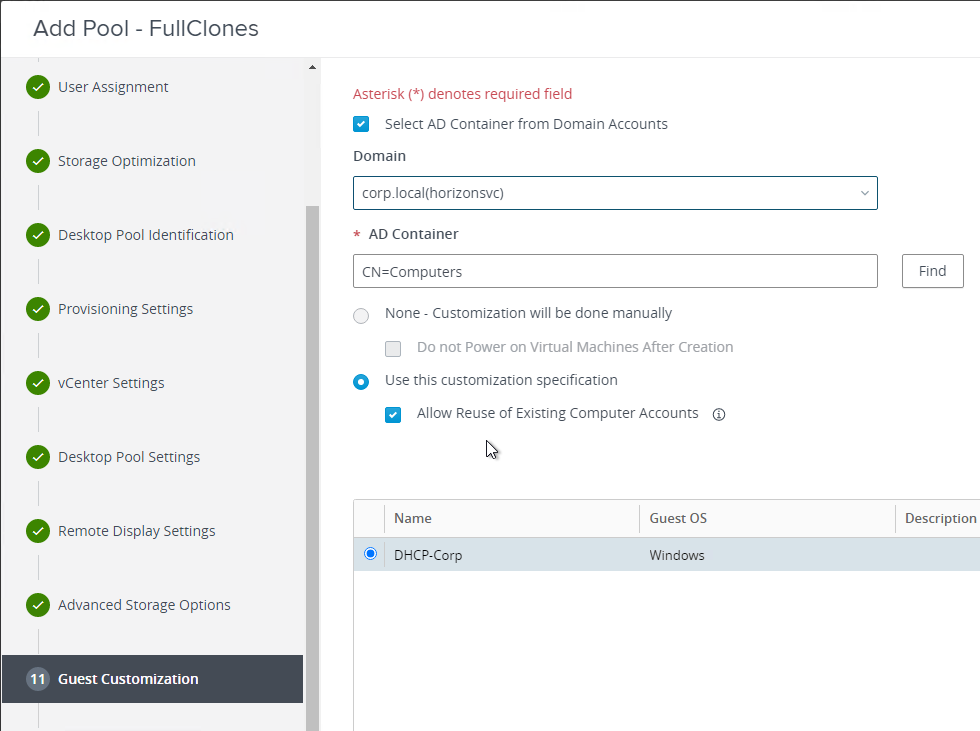The height and width of the screenshot is (731, 980).
Task: Select None - Customization will be done manually
Action: pos(361,315)
